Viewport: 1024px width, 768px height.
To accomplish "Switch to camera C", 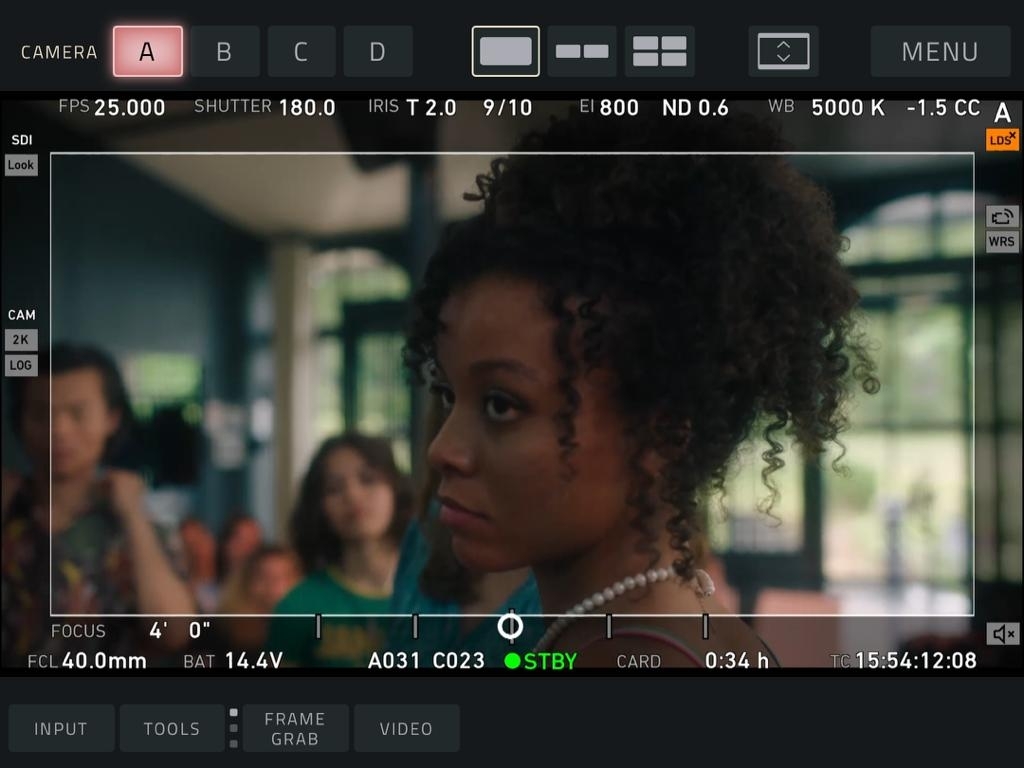I will (x=301, y=51).
